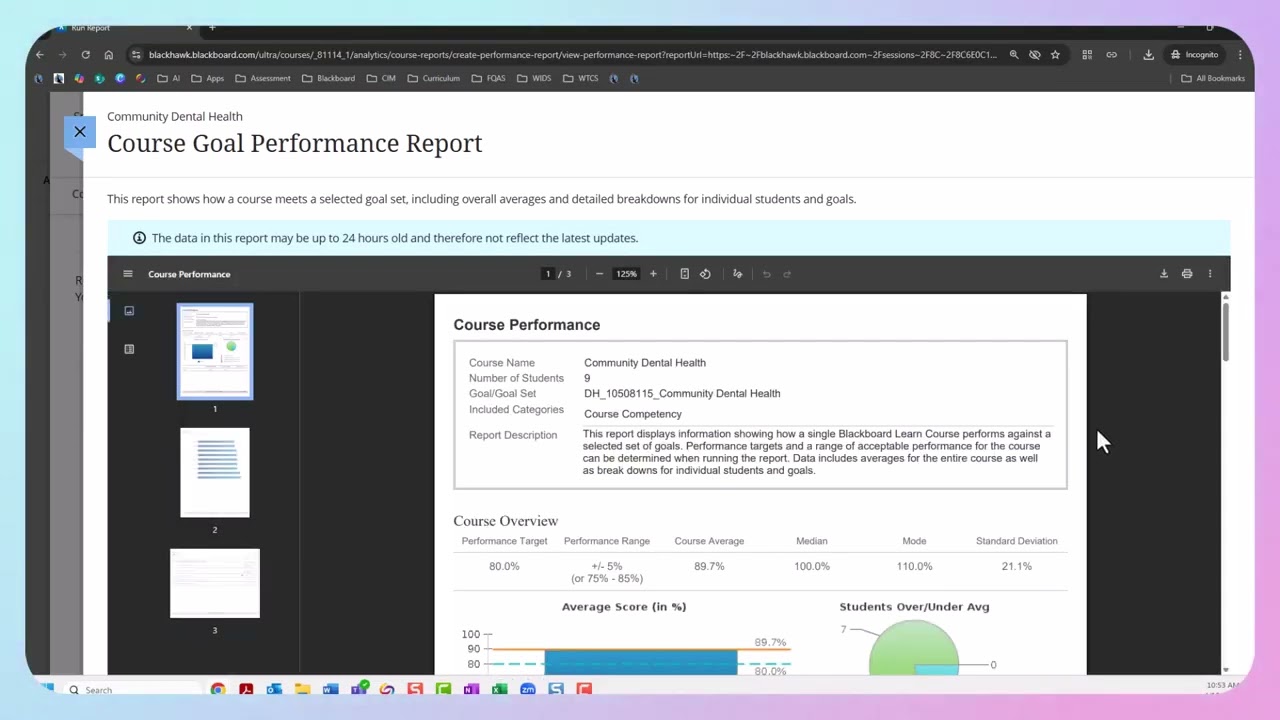Screen dimensions: 1280x720
Task: Open Excel from the taskbar
Action: tap(499, 689)
